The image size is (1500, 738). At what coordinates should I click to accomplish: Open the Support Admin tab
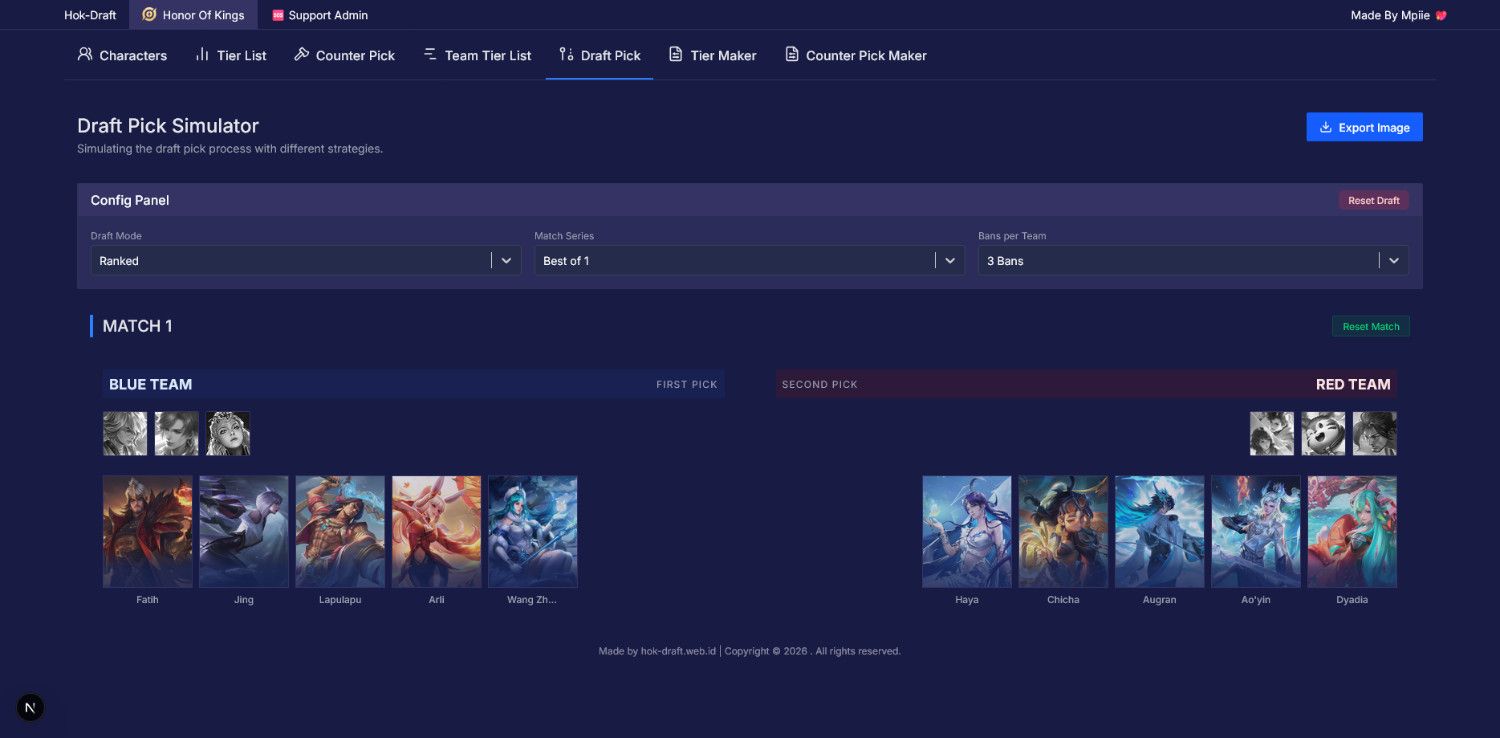click(x=319, y=15)
